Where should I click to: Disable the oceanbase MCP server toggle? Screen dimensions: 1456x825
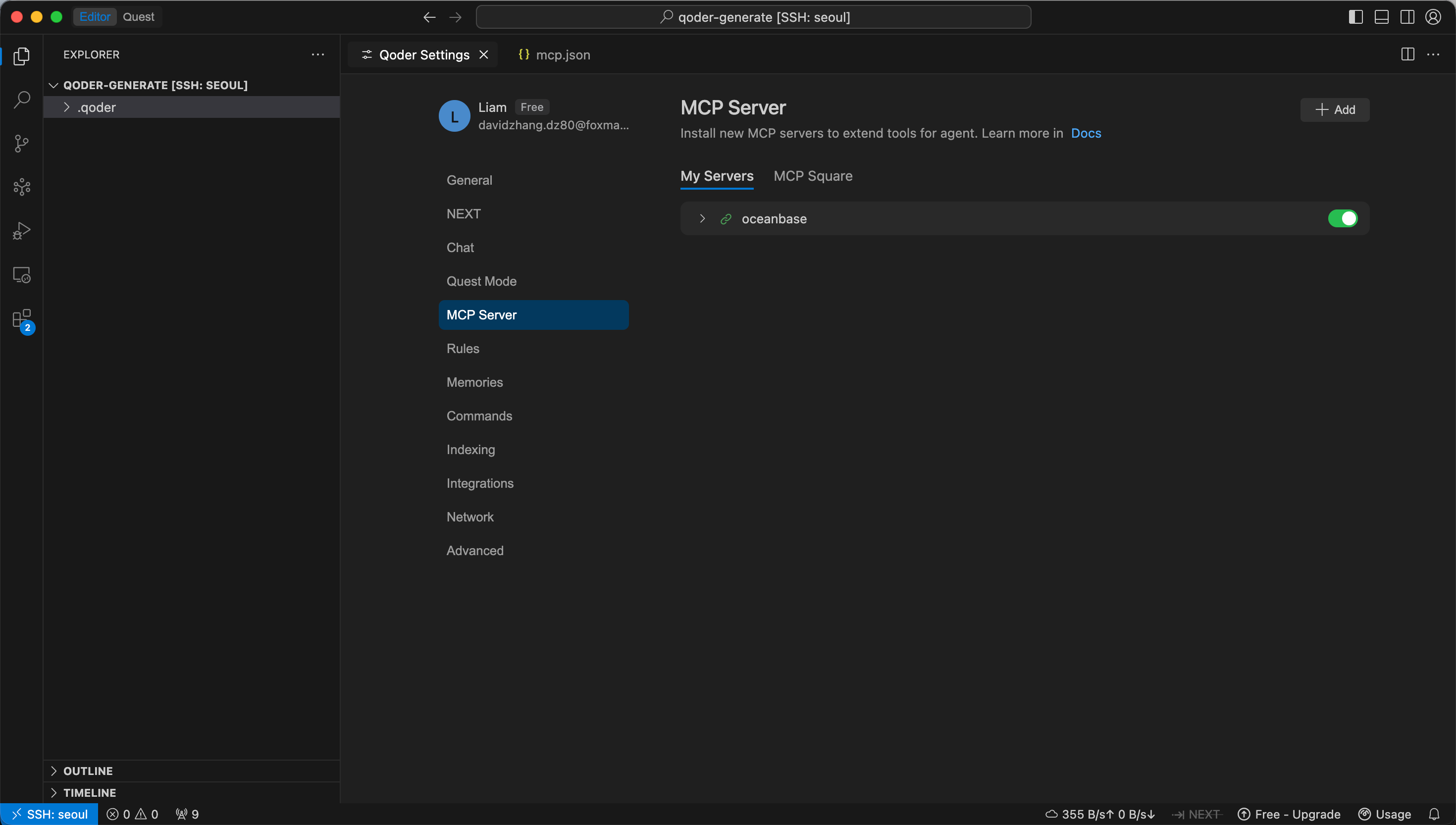pos(1343,219)
